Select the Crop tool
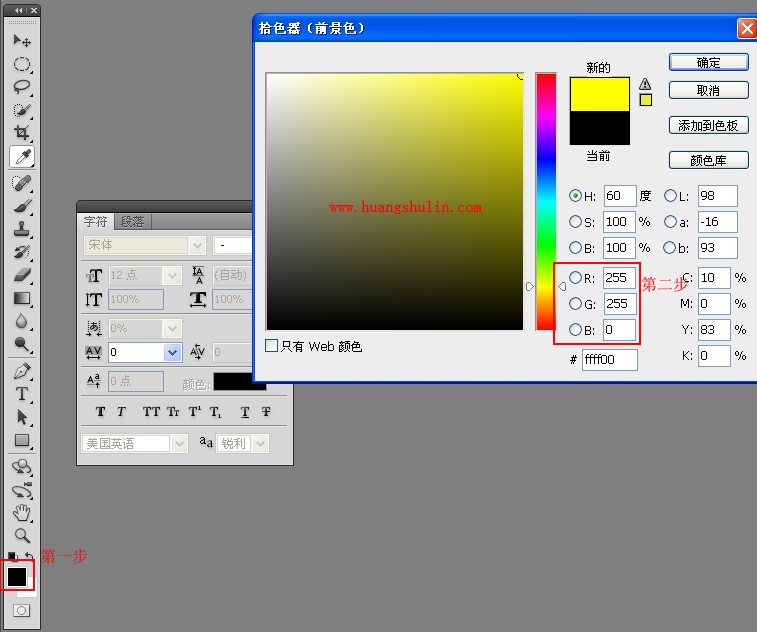This screenshot has width=757, height=632. pyautogui.click(x=21, y=133)
